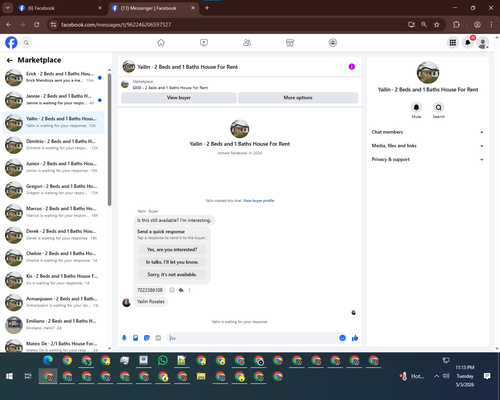Choose a GIF icon
Screen dimensions: 500x400
coord(158,338)
